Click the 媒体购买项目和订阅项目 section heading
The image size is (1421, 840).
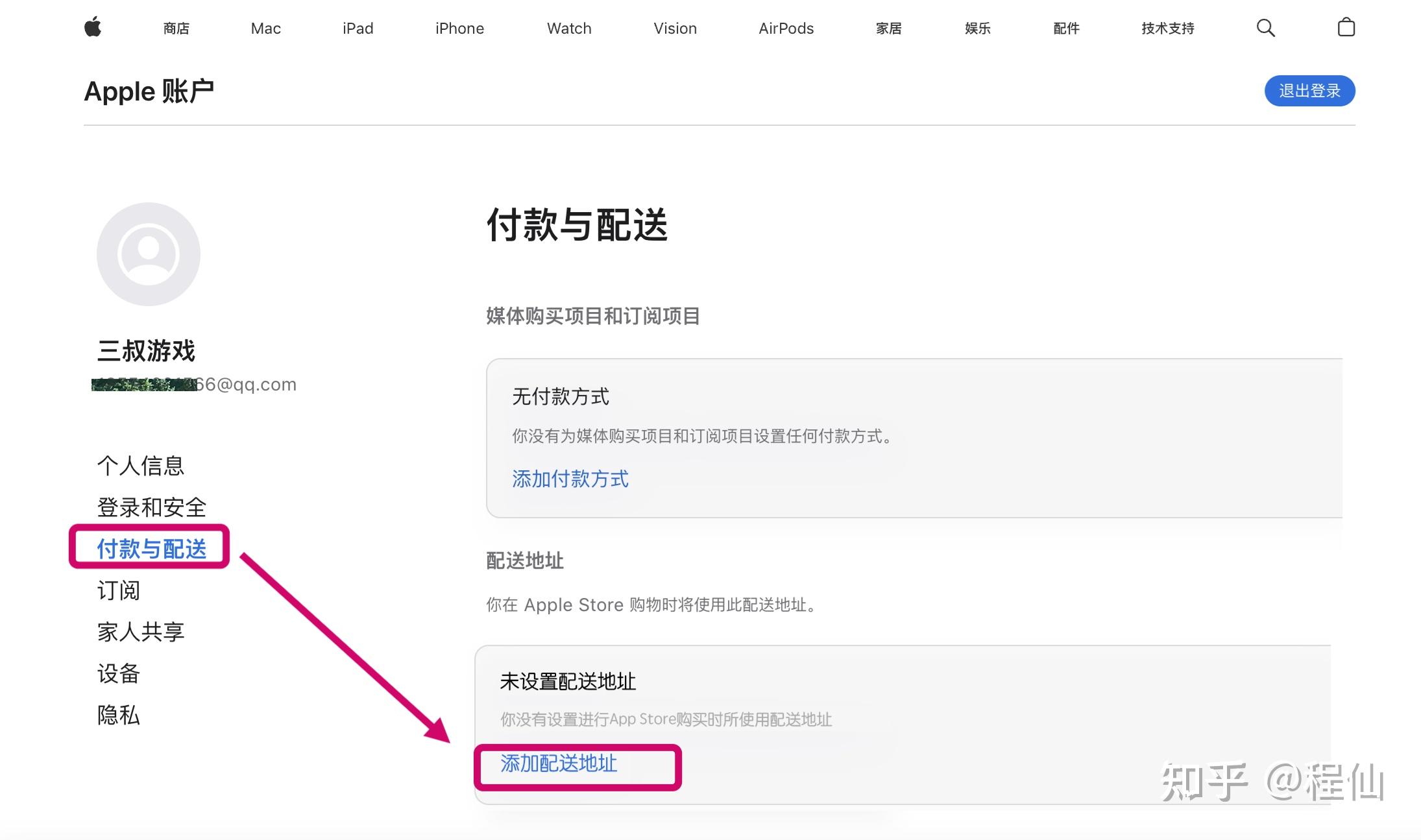click(593, 316)
